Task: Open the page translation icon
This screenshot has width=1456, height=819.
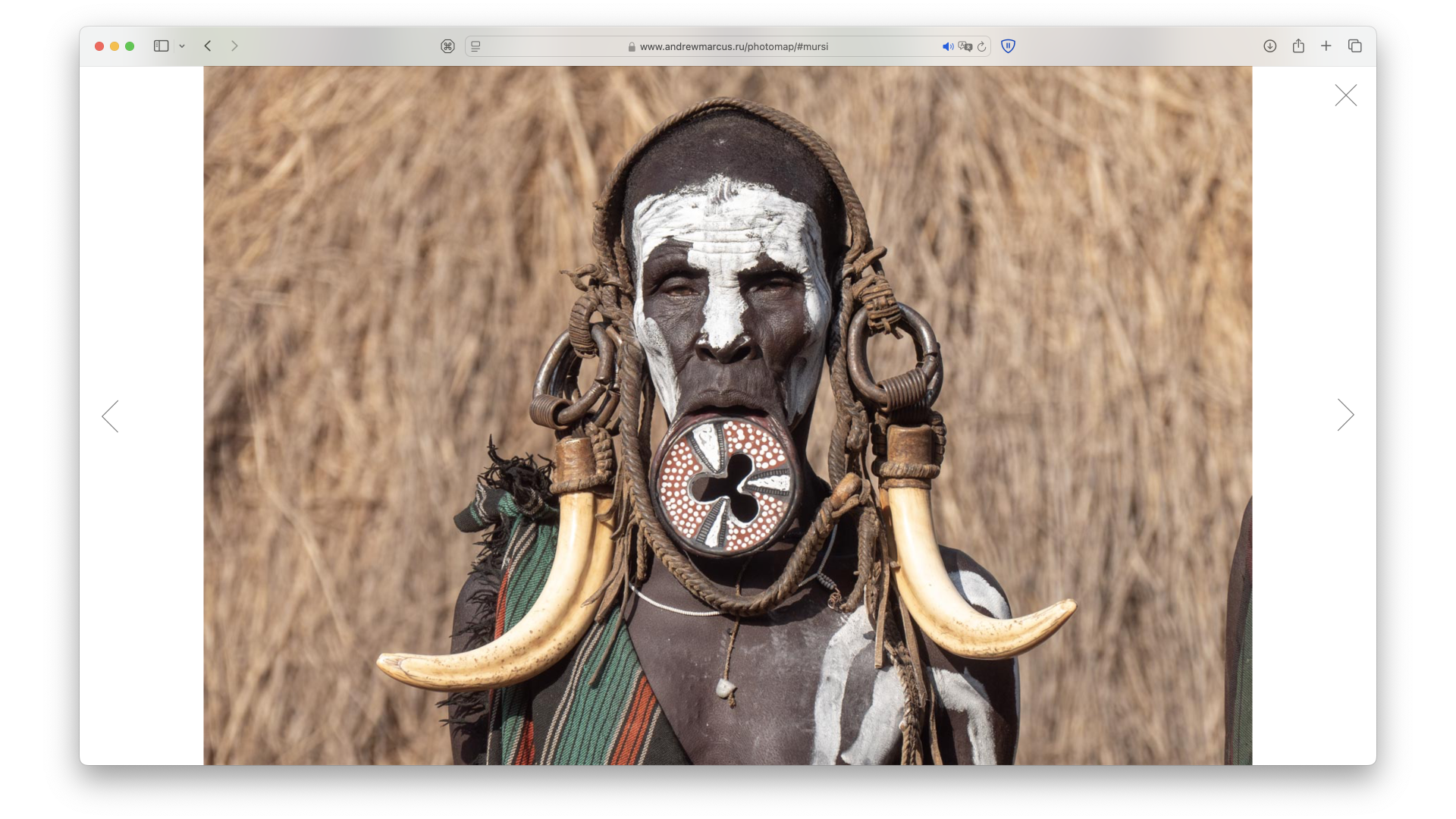Action: 965,46
